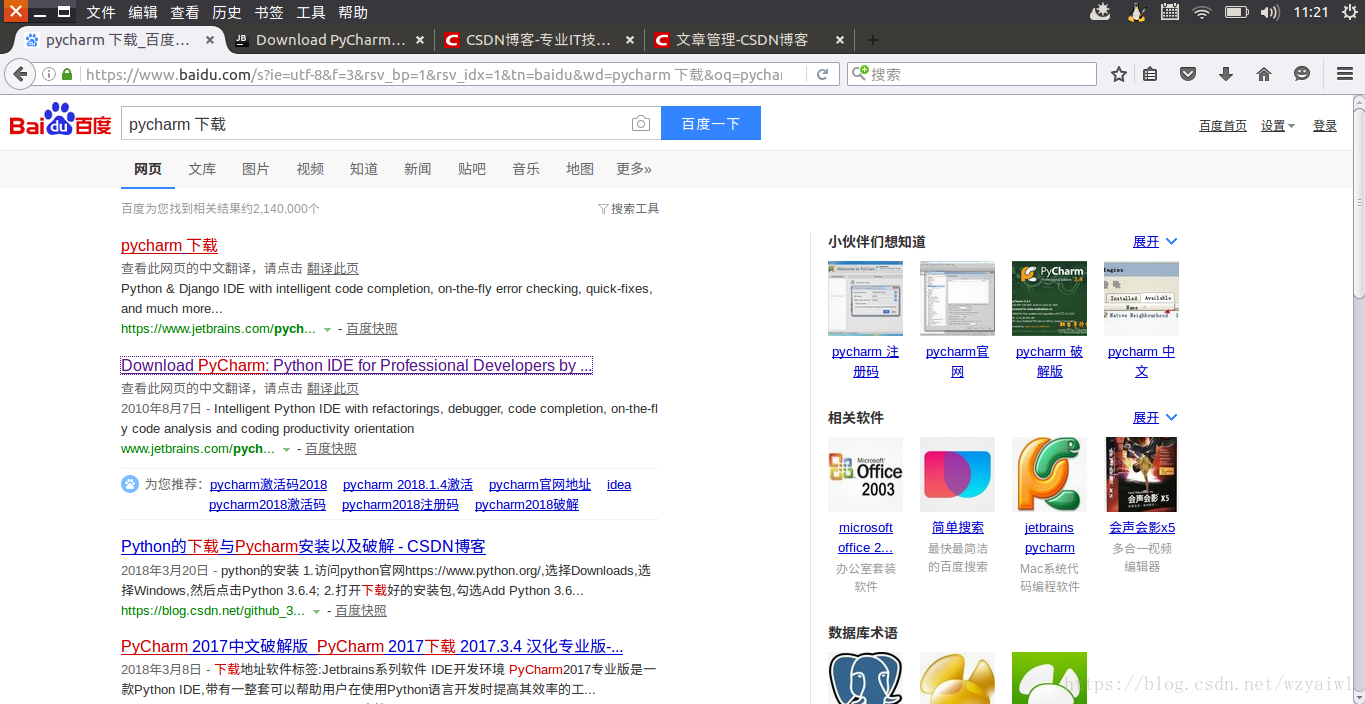Click 翻译此页 under Download PyCharm result
Viewport: 1365px width, 704px height.
333,389
